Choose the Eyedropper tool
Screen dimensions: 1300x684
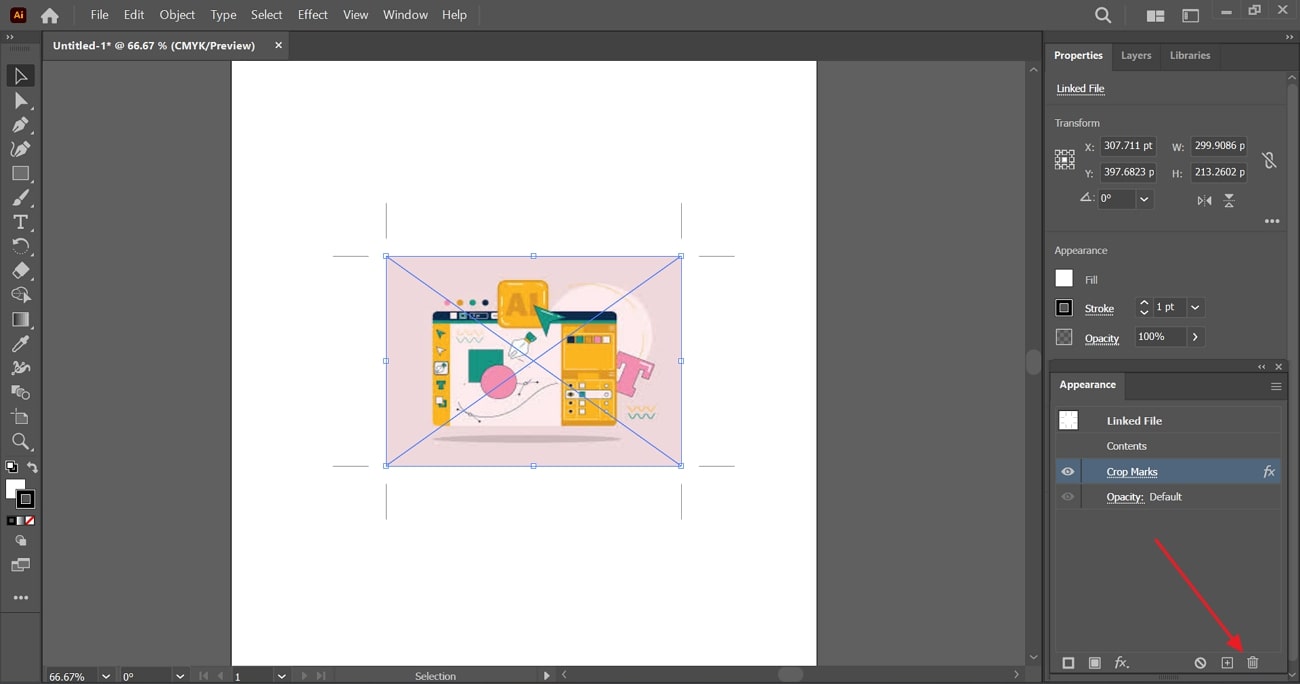click(x=20, y=344)
